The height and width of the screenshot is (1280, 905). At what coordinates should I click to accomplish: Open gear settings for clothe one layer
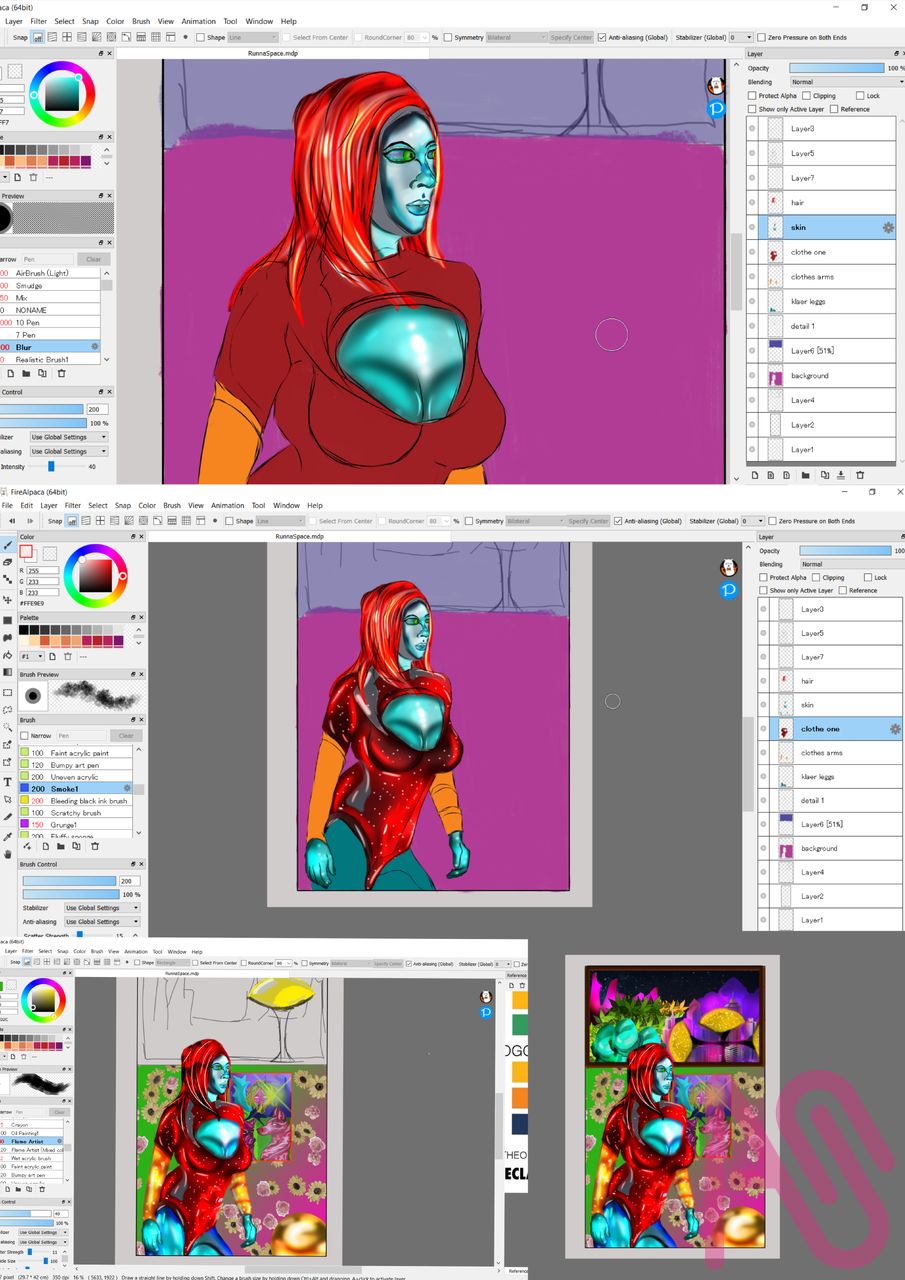click(895, 729)
